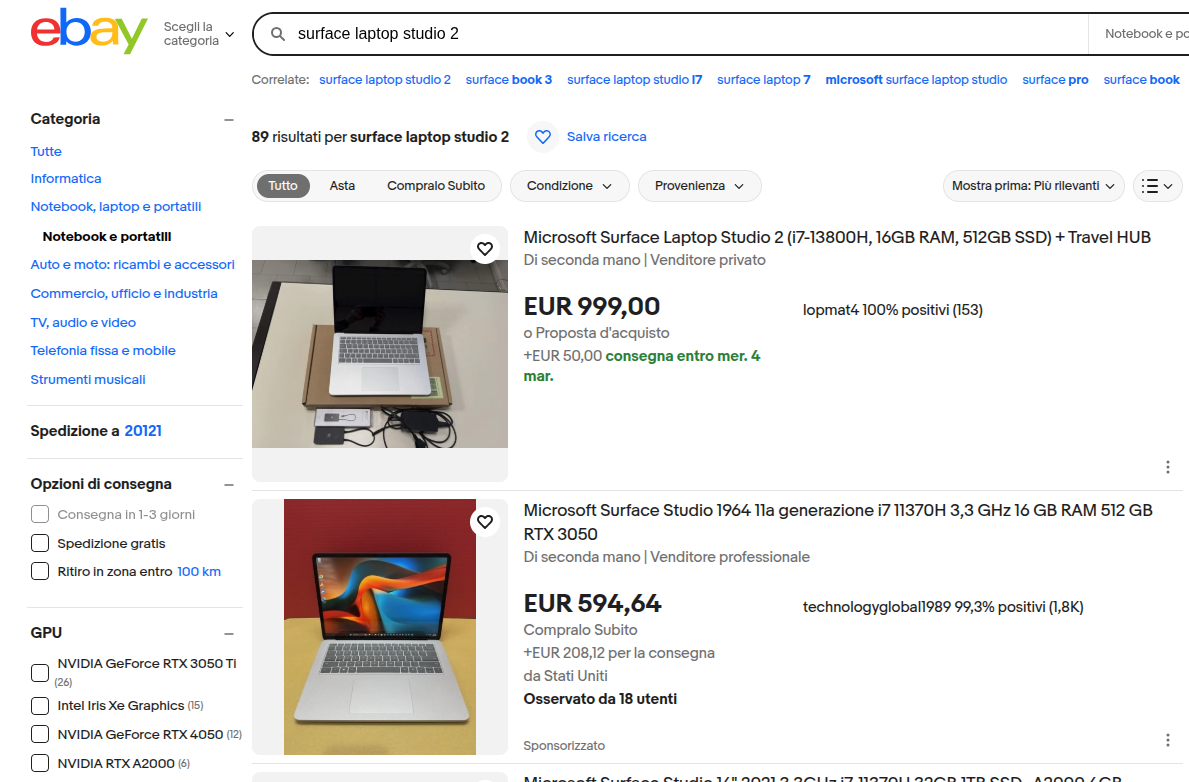Check the NVIDIA GeForce RTX 4050 filter

40,734
